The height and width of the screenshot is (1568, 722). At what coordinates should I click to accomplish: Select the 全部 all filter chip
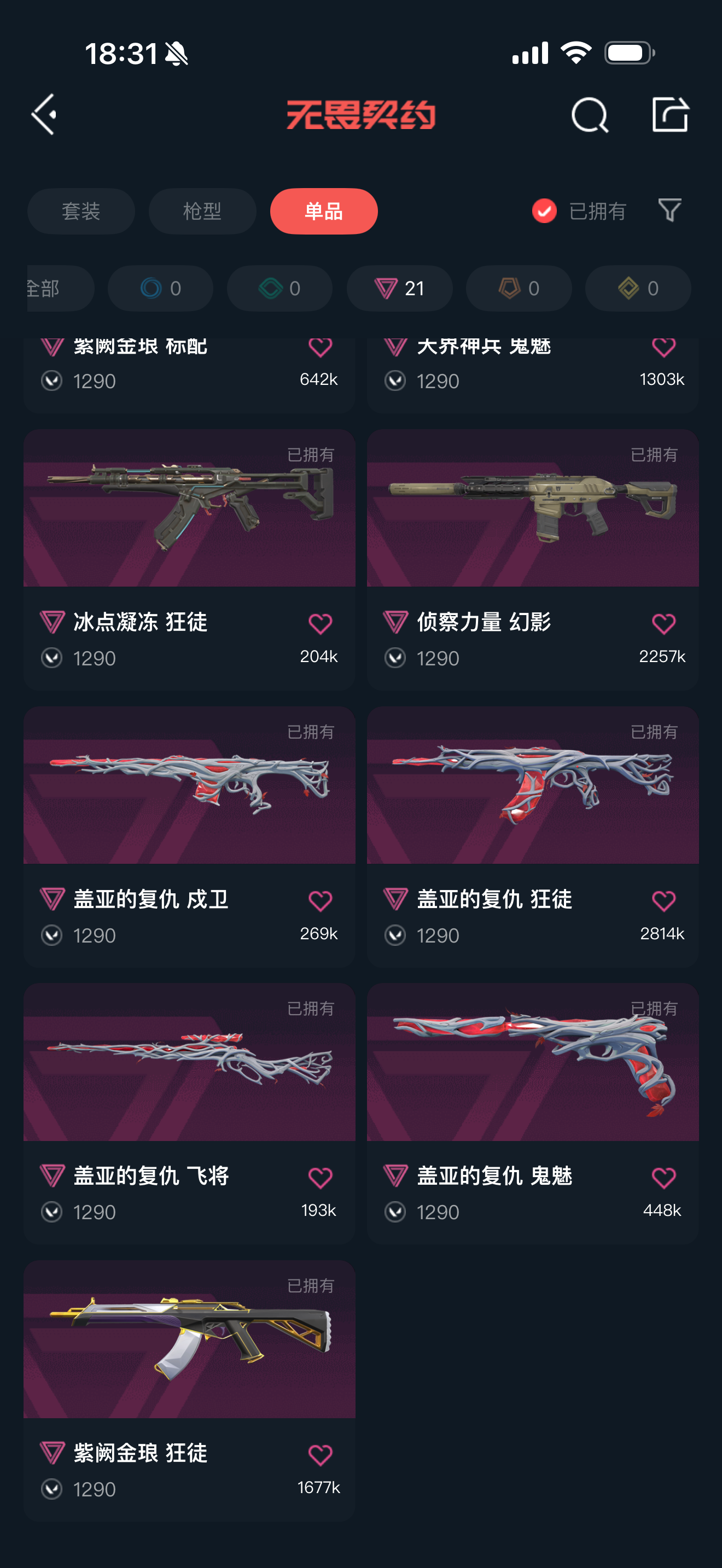click(x=60, y=288)
